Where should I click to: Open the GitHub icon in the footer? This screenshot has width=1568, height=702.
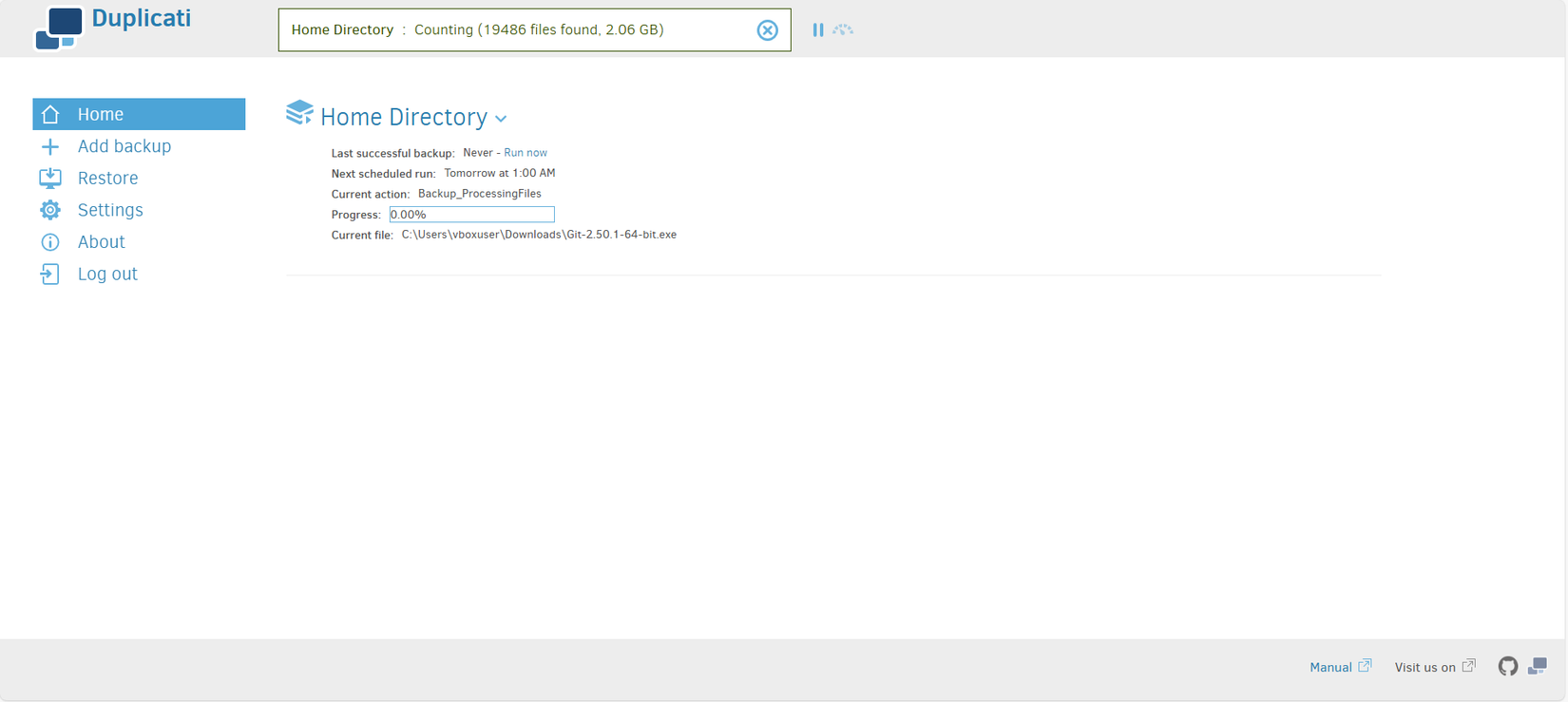pyautogui.click(x=1508, y=667)
